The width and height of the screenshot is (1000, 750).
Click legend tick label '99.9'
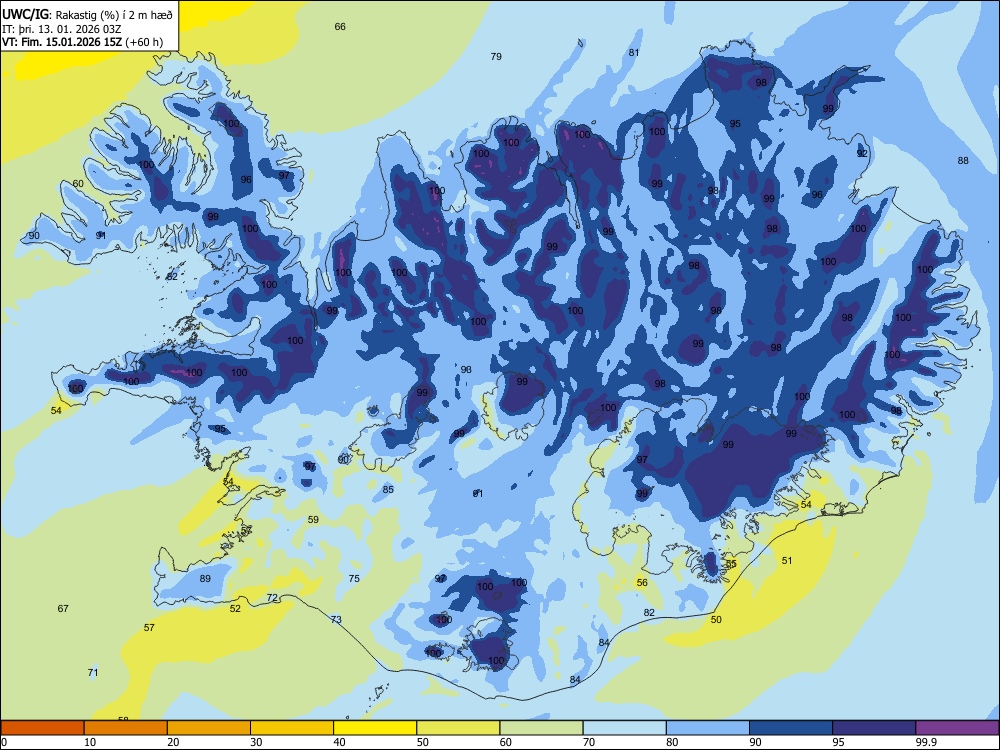(925, 742)
